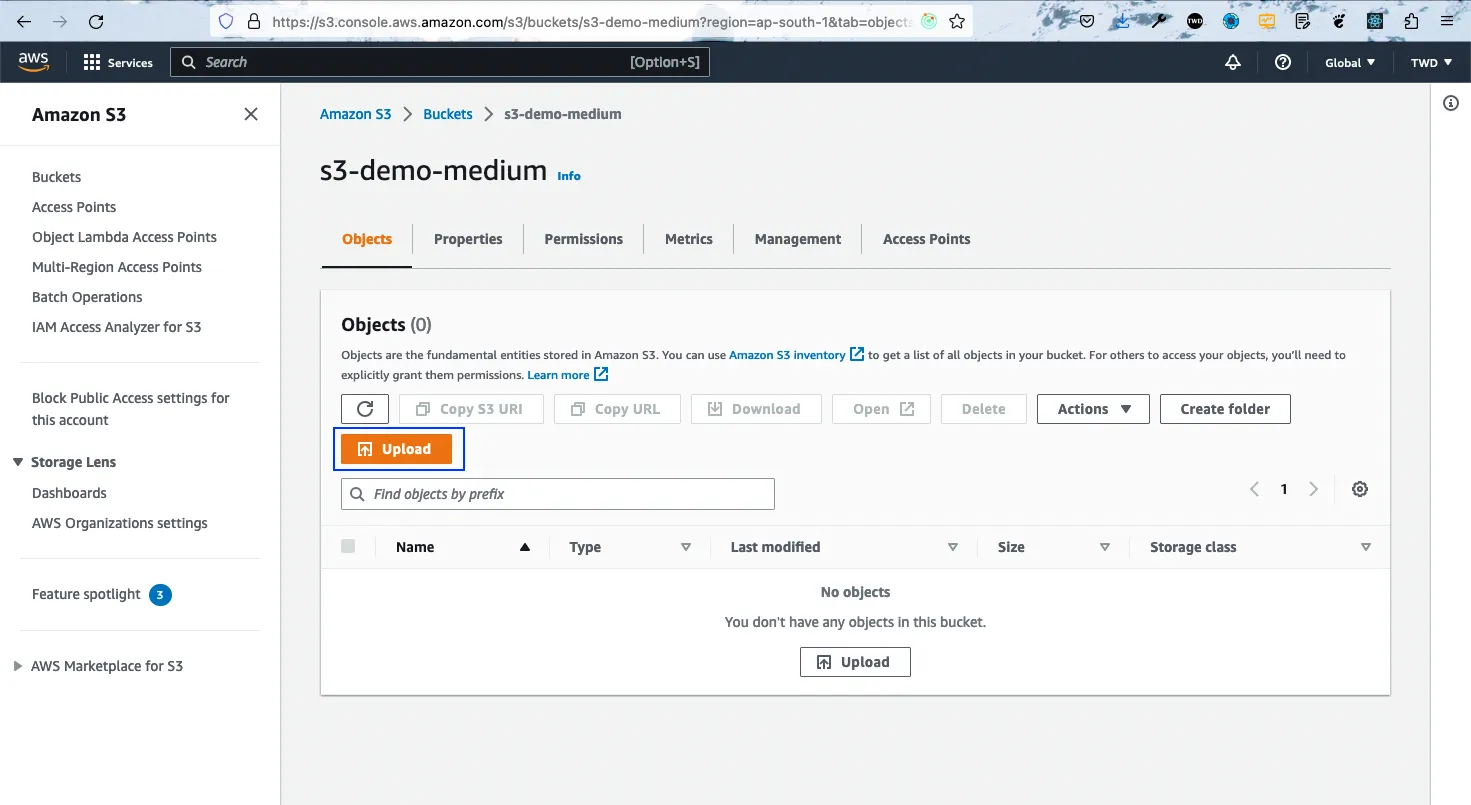Refresh the objects list
The image size is (1471, 805).
click(x=365, y=409)
